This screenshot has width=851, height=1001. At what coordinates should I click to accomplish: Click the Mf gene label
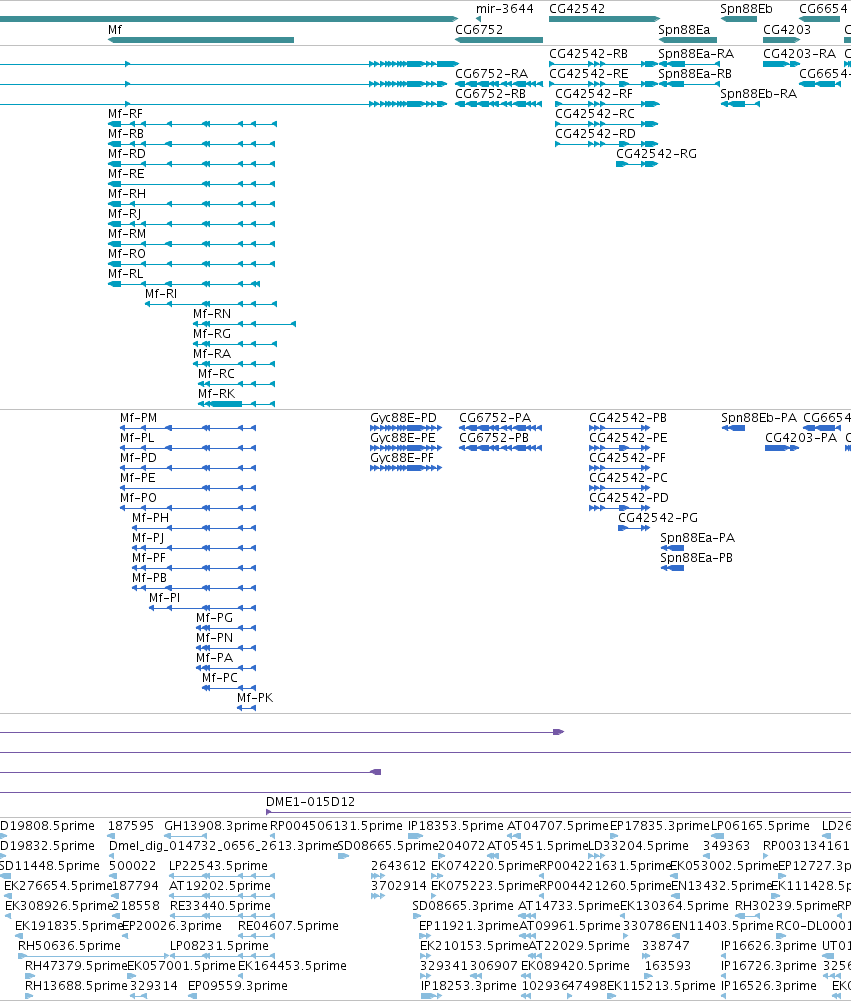[x=115, y=29]
